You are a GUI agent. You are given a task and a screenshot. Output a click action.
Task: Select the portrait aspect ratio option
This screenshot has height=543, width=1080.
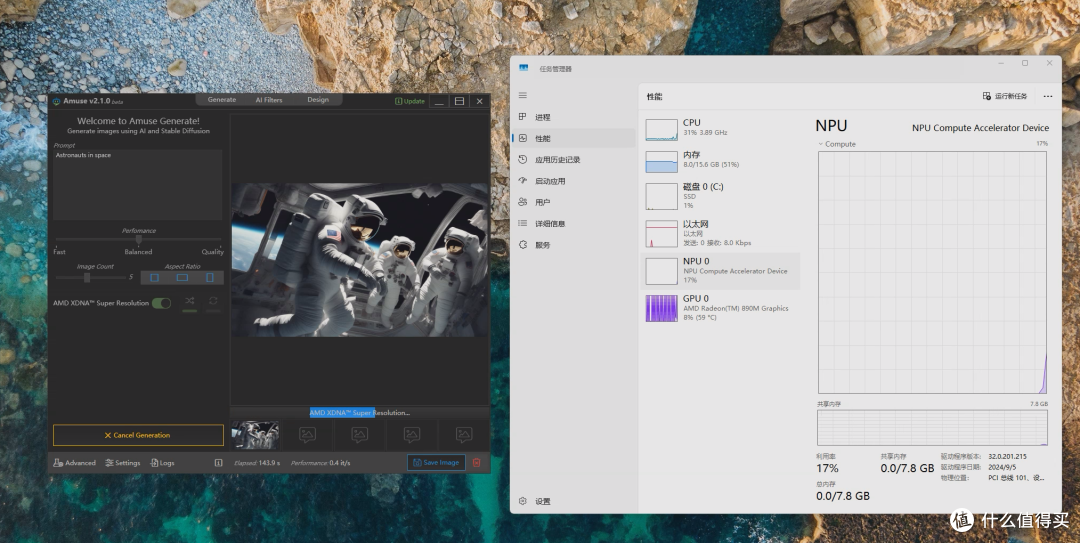point(209,278)
